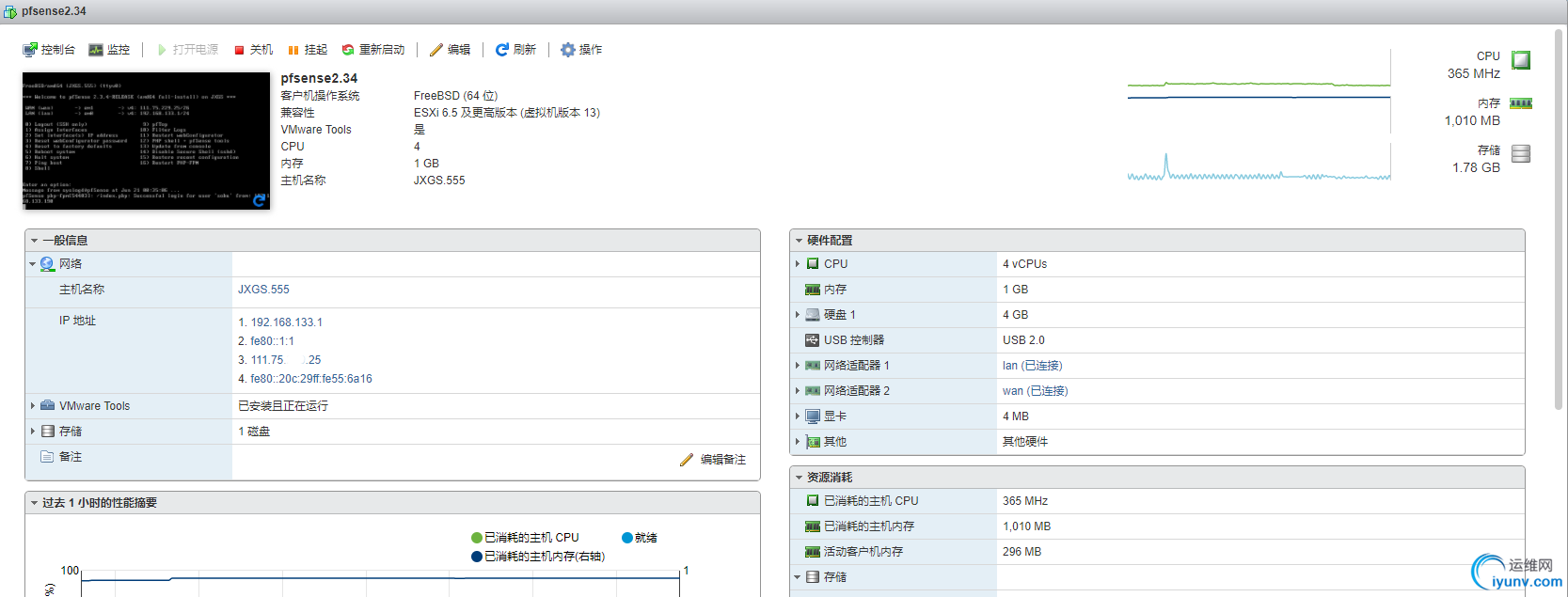Image resolution: width=1568 pixels, height=597 pixels.
Task: Collapse the 硬件配置 panel
Action: [800, 241]
